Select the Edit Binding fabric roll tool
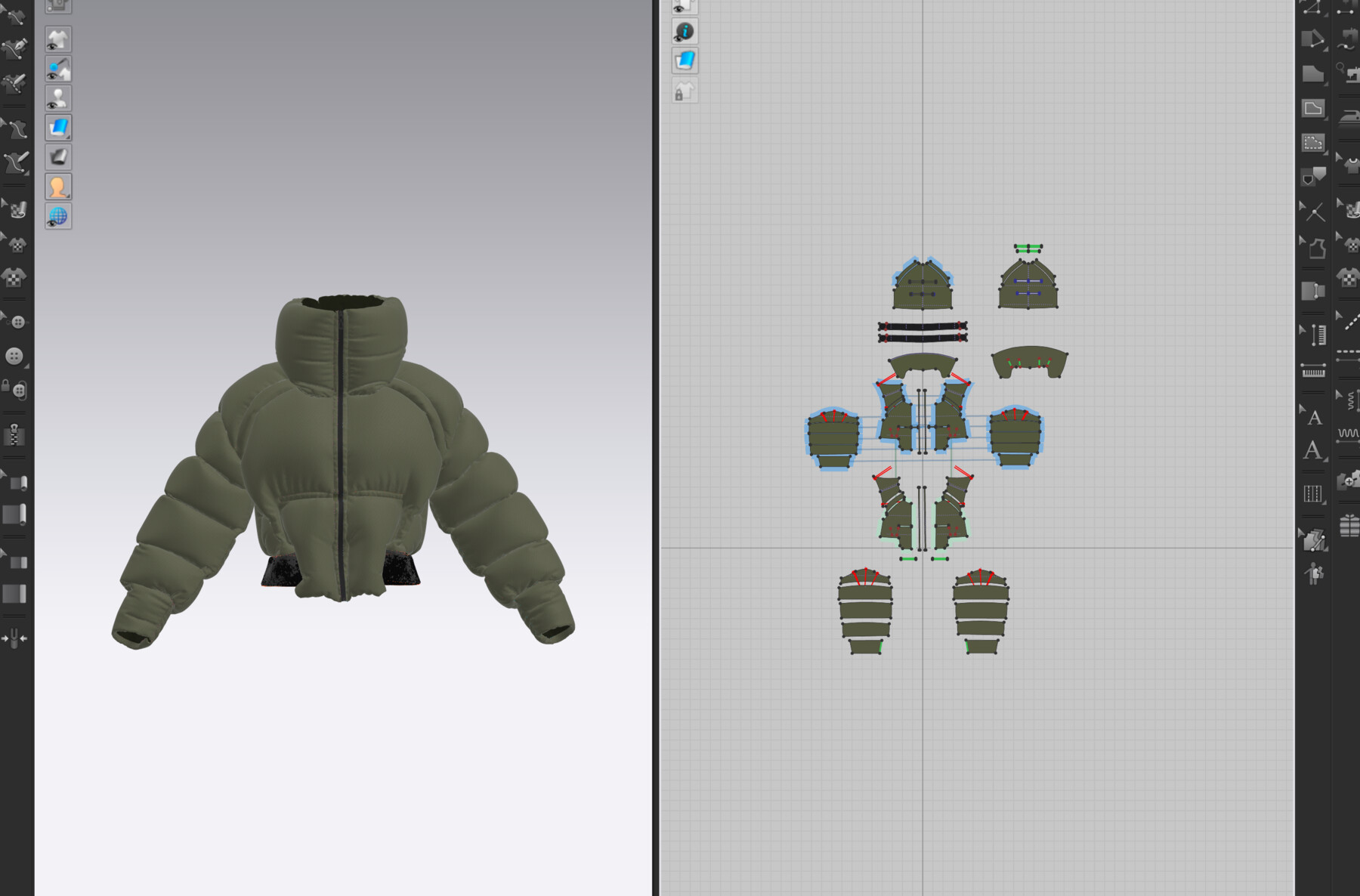The height and width of the screenshot is (896, 1360). pyautogui.click(x=14, y=482)
